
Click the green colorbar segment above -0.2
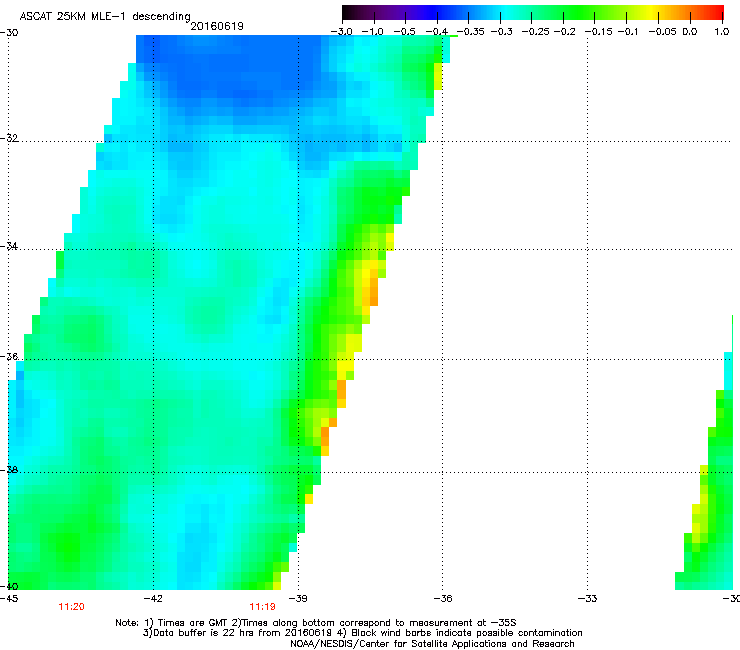coord(564,12)
